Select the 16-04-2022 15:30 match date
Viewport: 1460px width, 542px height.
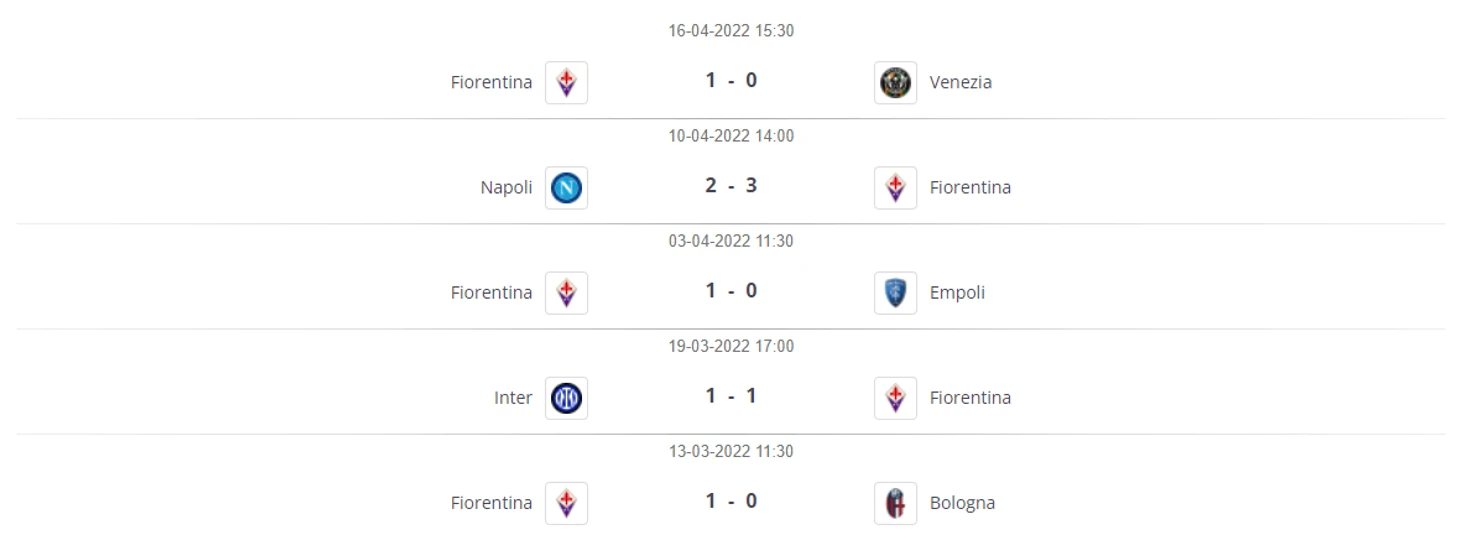(x=731, y=31)
